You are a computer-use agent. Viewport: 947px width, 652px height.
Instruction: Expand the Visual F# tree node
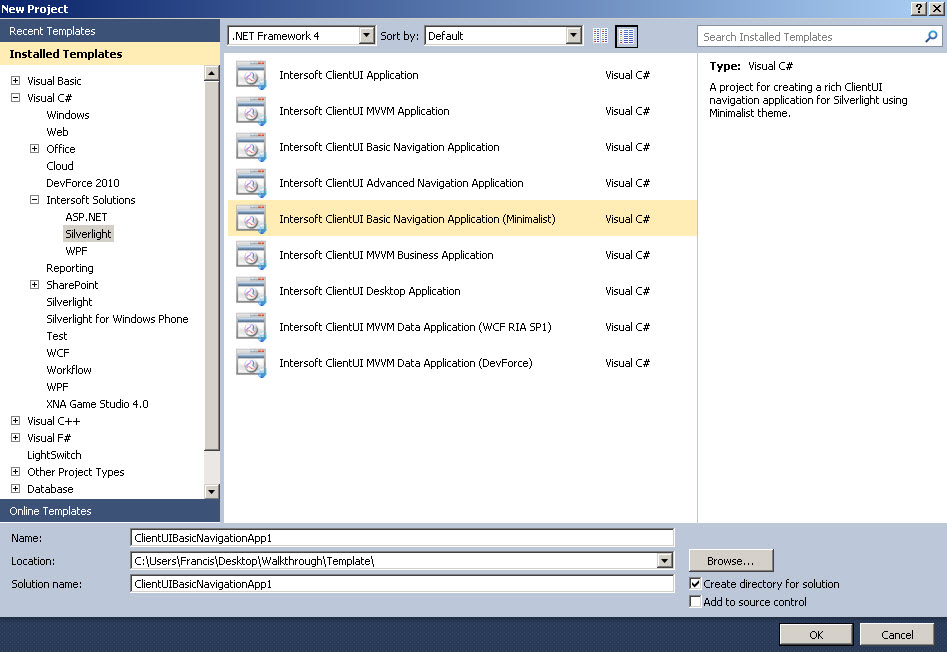coord(16,438)
